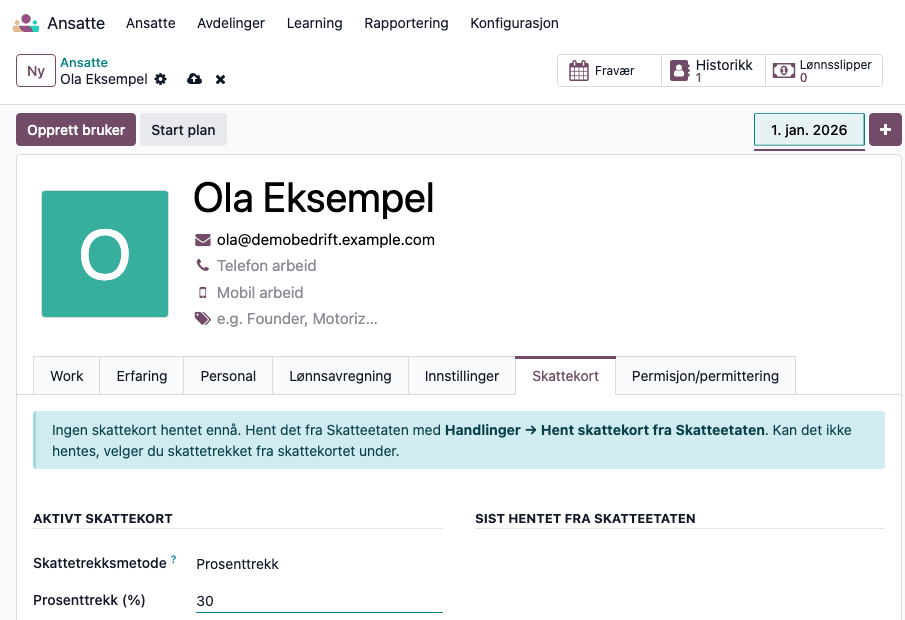Add a new version with the plus button
The height and width of the screenshot is (620, 905).
click(x=885, y=130)
